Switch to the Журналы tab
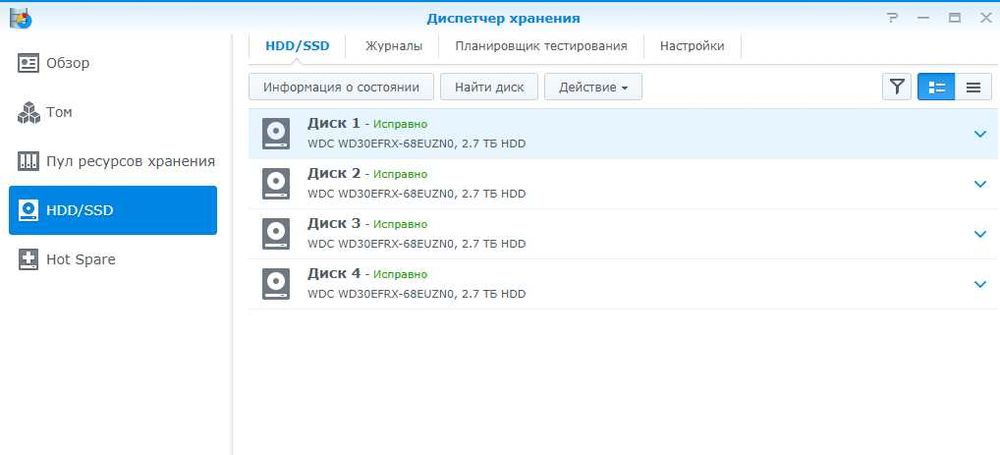This screenshot has width=1000, height=455. 393,46
